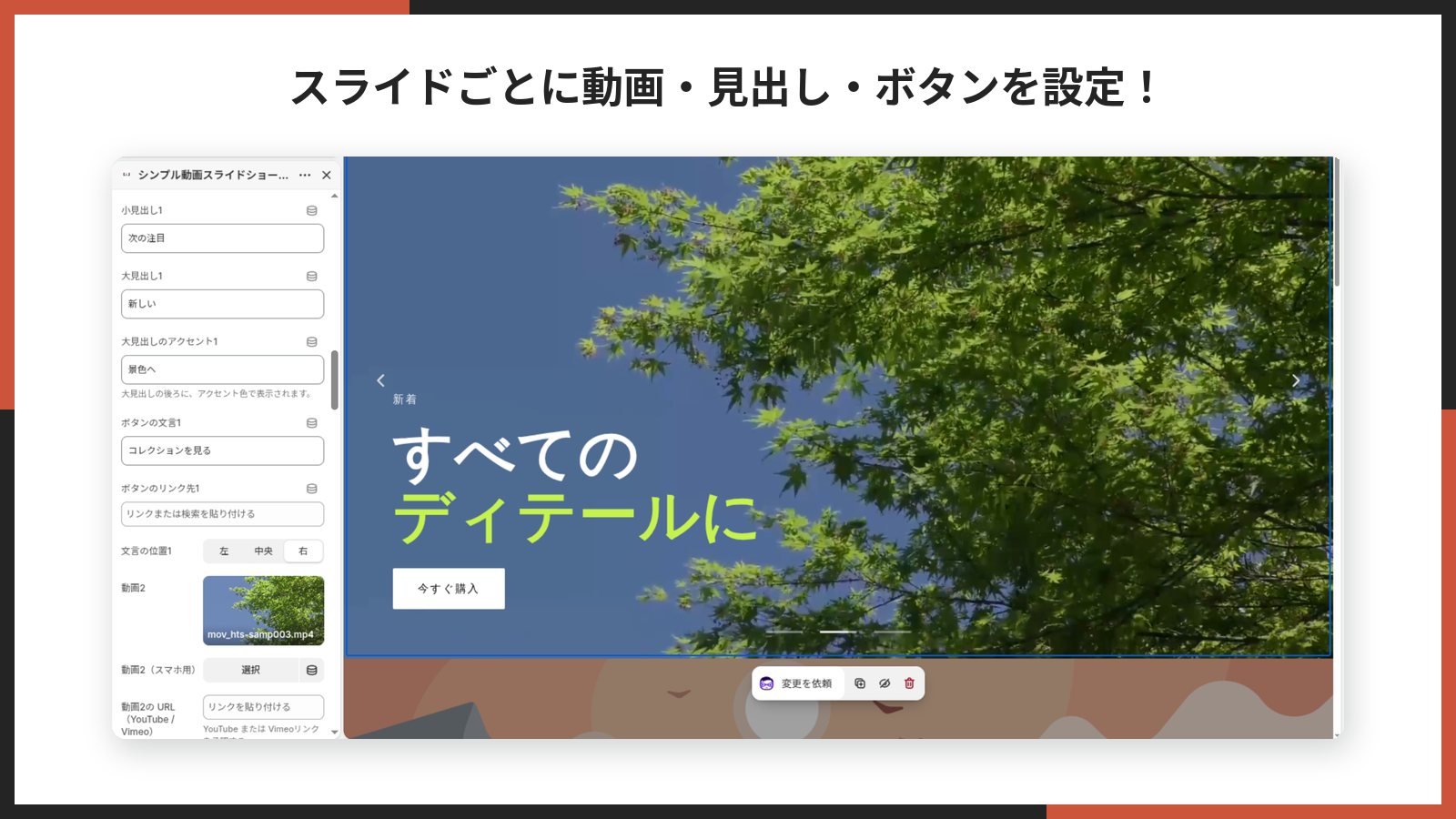Click the scroll-up arrow of settings panel
The width and height of the screenshot is (1456, 819).
click(x=335, y=196)
